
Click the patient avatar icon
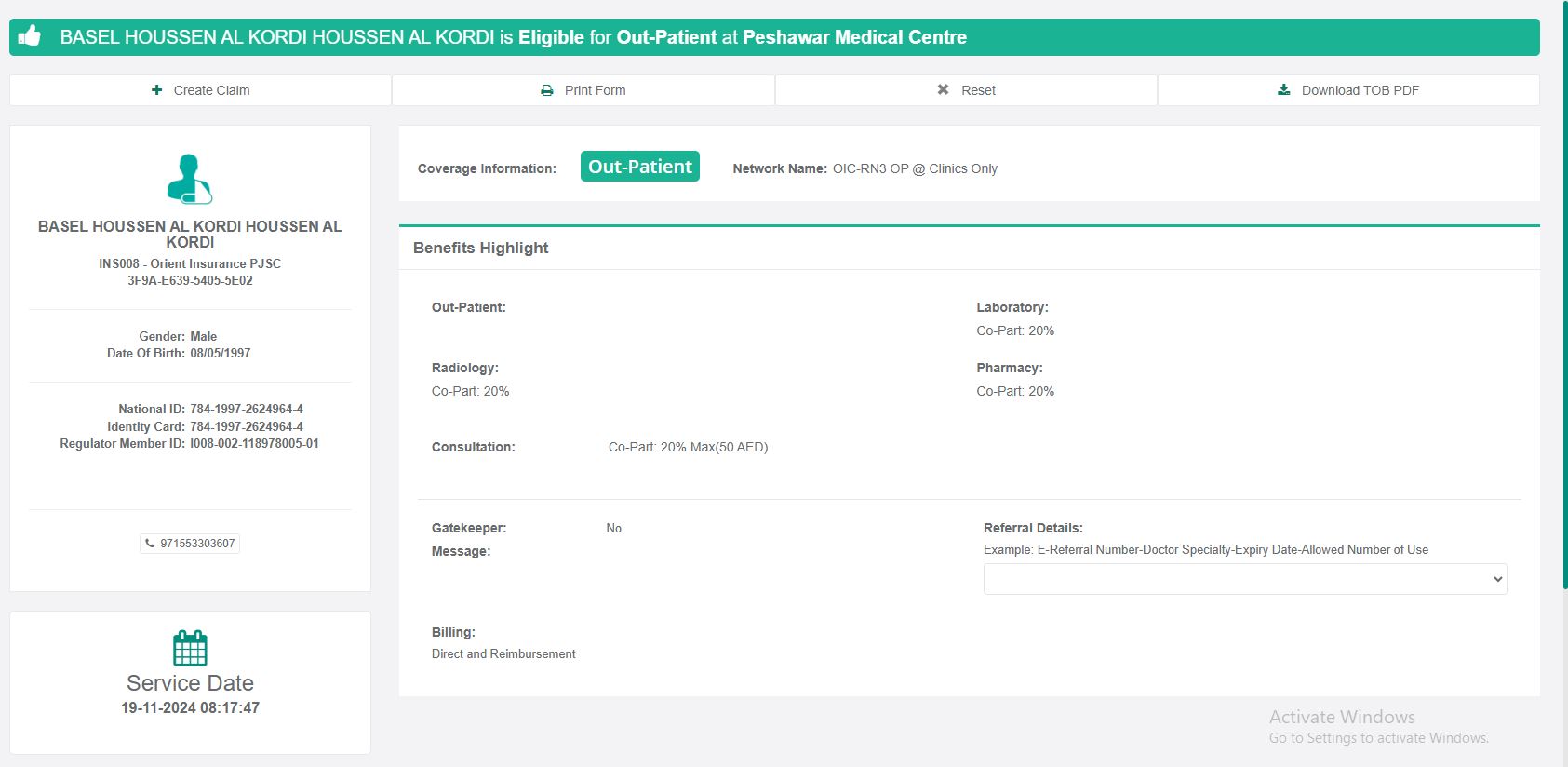(190, 179)
